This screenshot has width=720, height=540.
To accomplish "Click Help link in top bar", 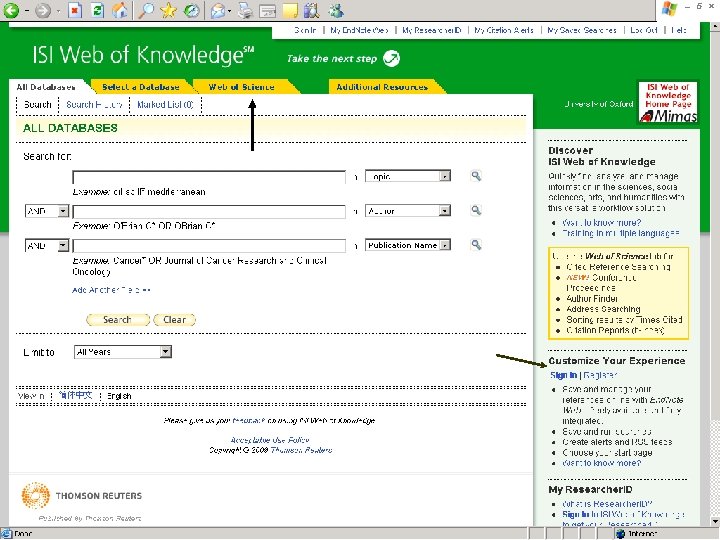I will point(679,30).
